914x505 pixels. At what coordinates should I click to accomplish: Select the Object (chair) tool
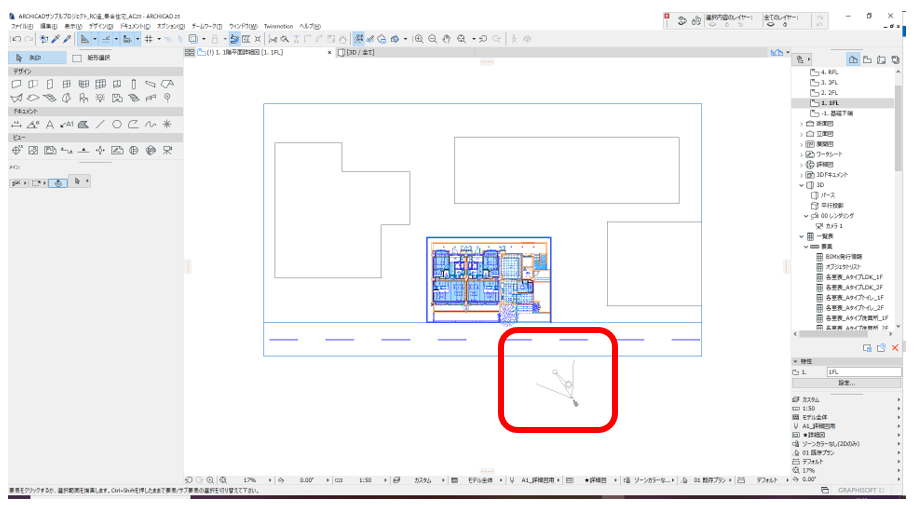pos(83,98)
